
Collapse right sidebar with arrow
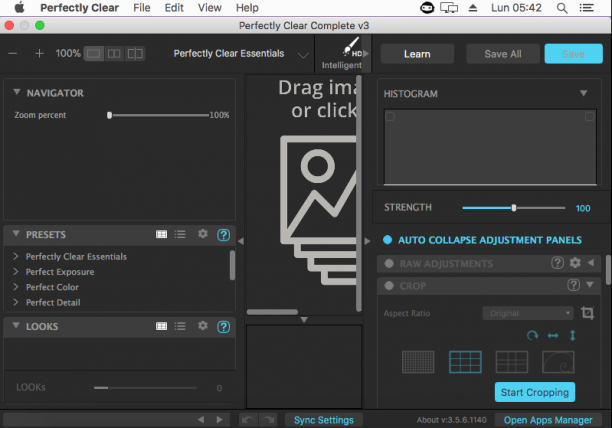pos(367,241)
